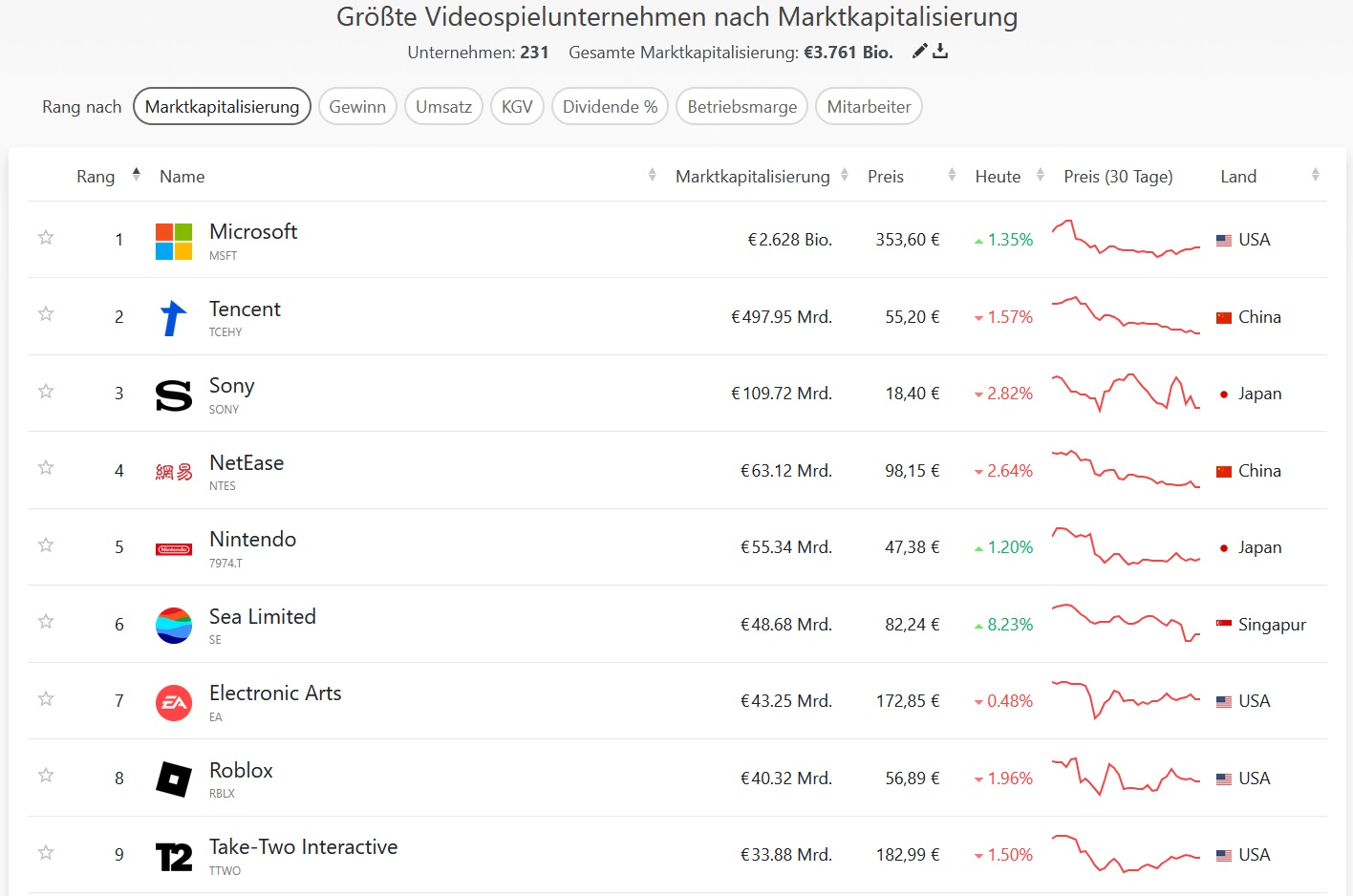The width and height of the screenshot is (1353, 896).
Task: Rank companies by Dividende %
Action: [x=610, y=106]
